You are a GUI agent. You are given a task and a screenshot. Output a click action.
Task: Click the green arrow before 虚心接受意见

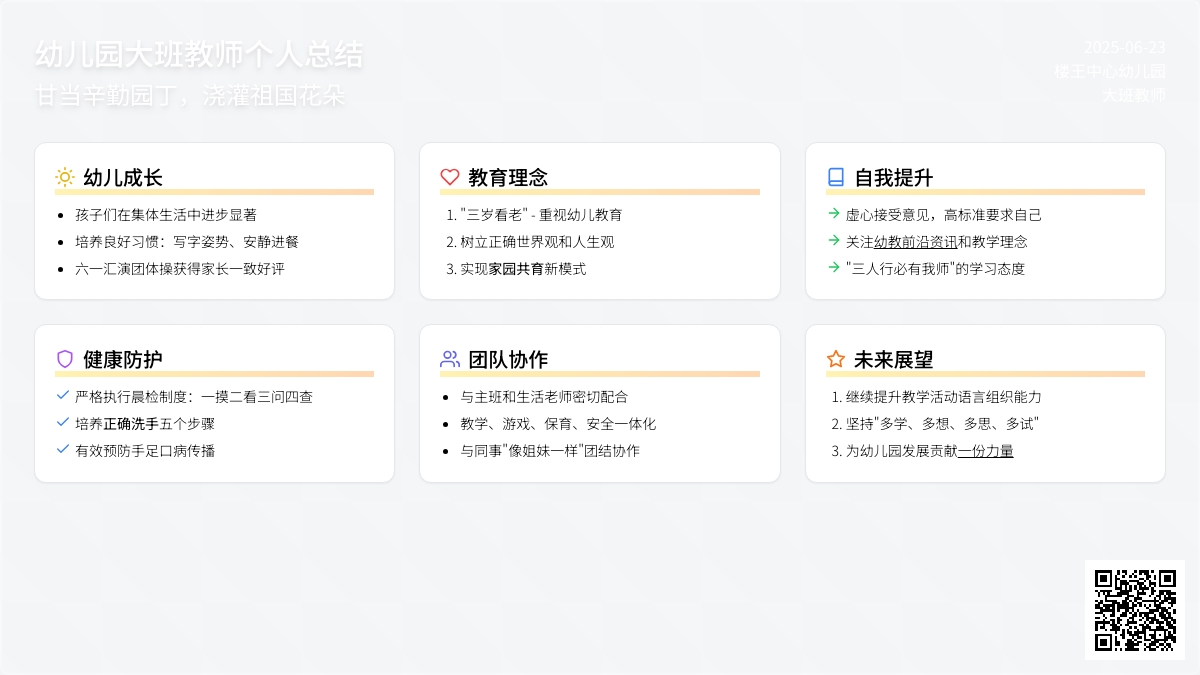coord(834,213)
